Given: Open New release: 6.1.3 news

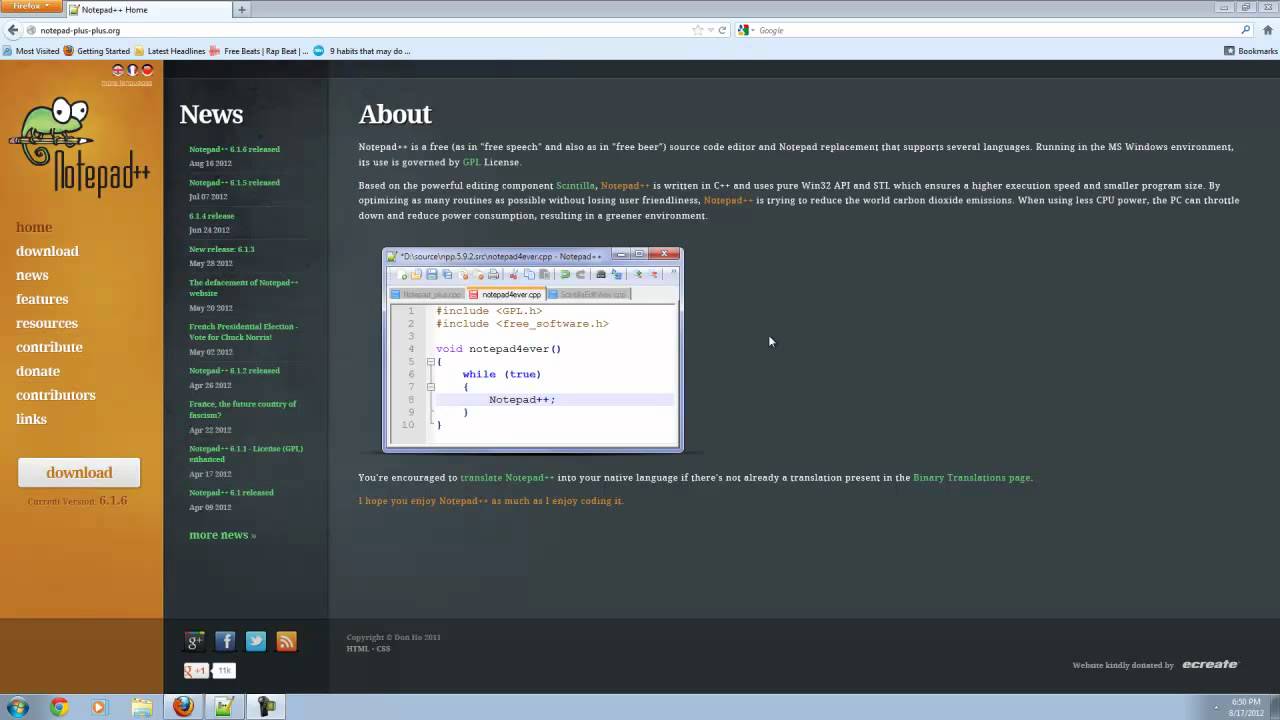Looking at the screenshot, I should click(x=222, y=249).
